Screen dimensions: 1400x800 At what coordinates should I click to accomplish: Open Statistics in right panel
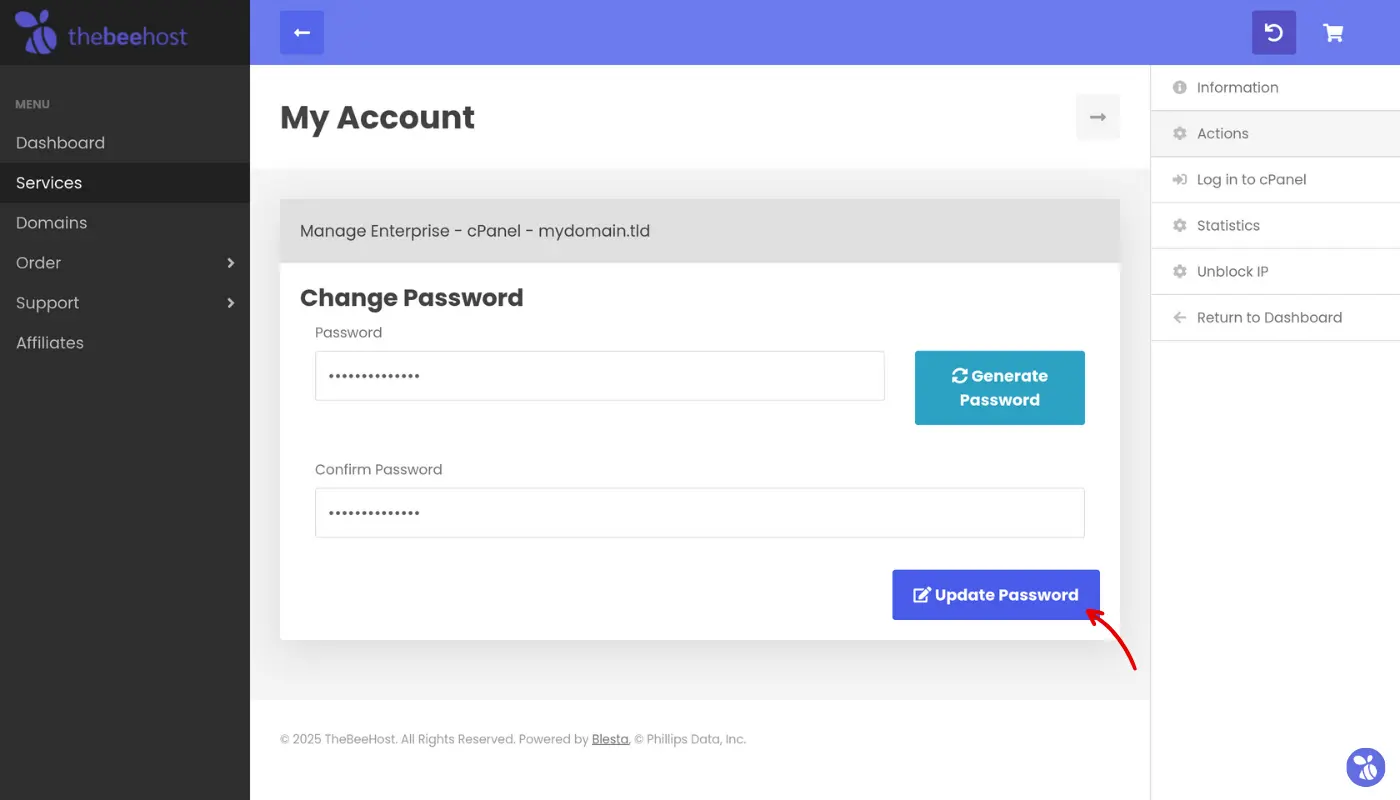1228,226
